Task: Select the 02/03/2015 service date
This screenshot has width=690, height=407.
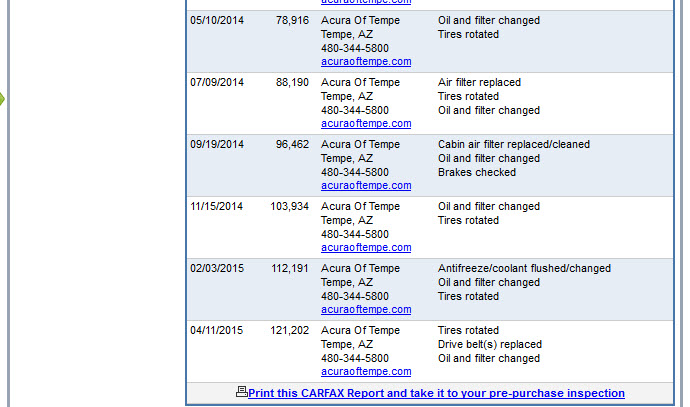Action: [x=217, y=268]
